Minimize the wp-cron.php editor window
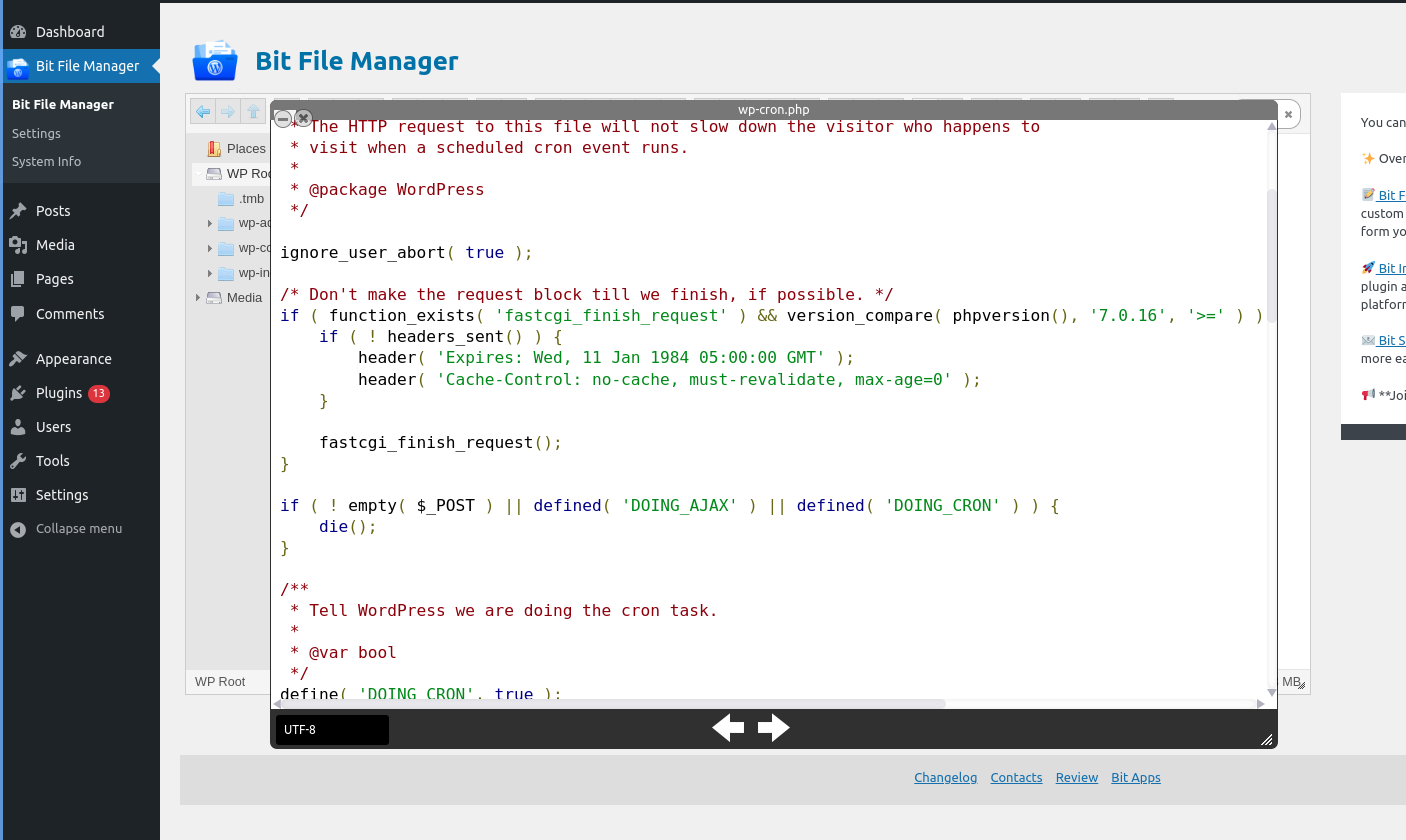The height and width of the screenshot is (840, 1406). [283, 118]
